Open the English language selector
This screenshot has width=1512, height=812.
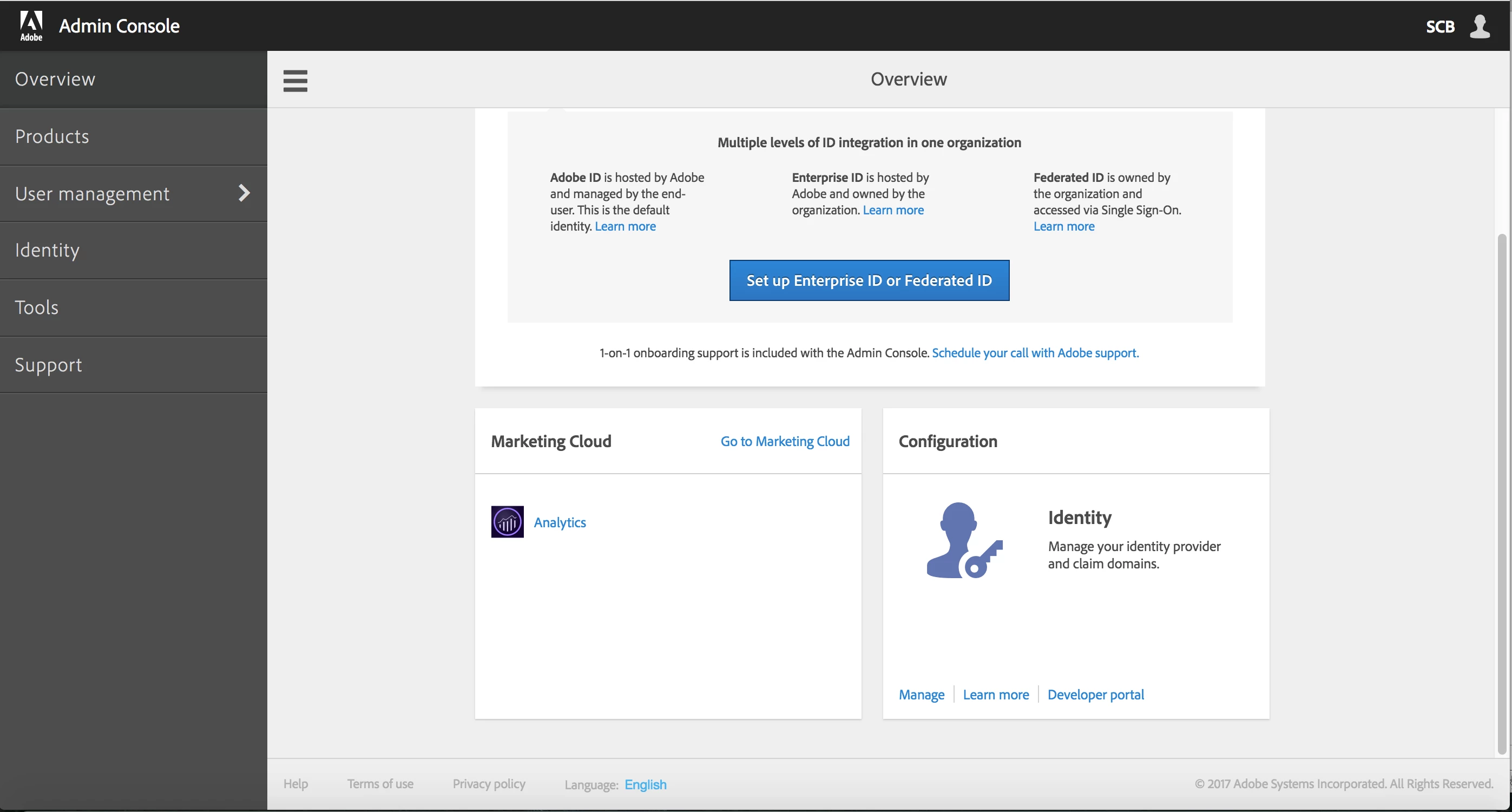pos(645,784)
